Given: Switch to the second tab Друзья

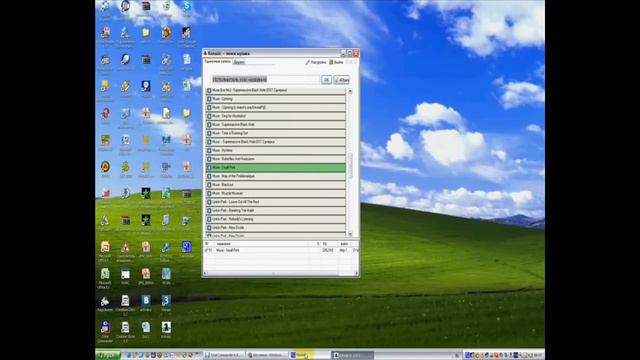Looking at the screenshot, I should (239, 62).
